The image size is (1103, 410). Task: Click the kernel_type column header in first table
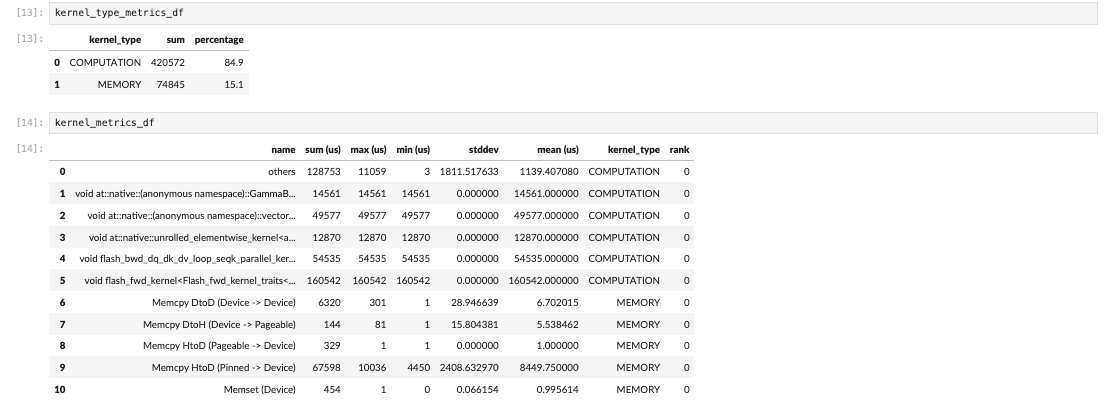point(115,40)
